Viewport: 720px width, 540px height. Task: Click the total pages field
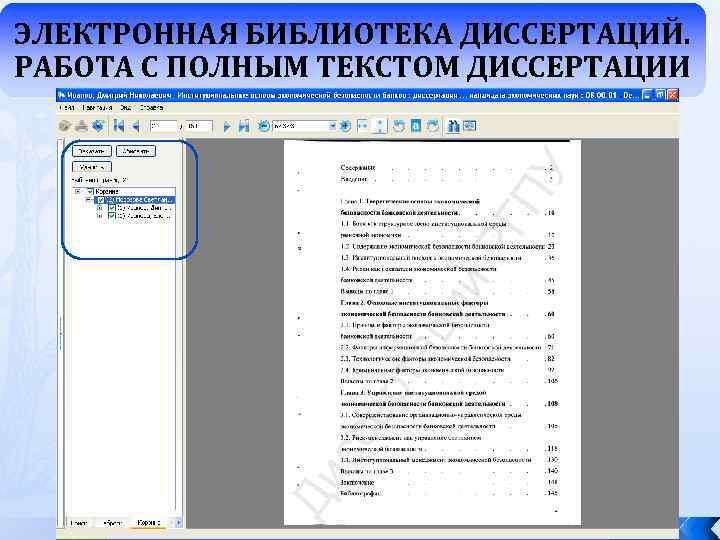(199, 126)
